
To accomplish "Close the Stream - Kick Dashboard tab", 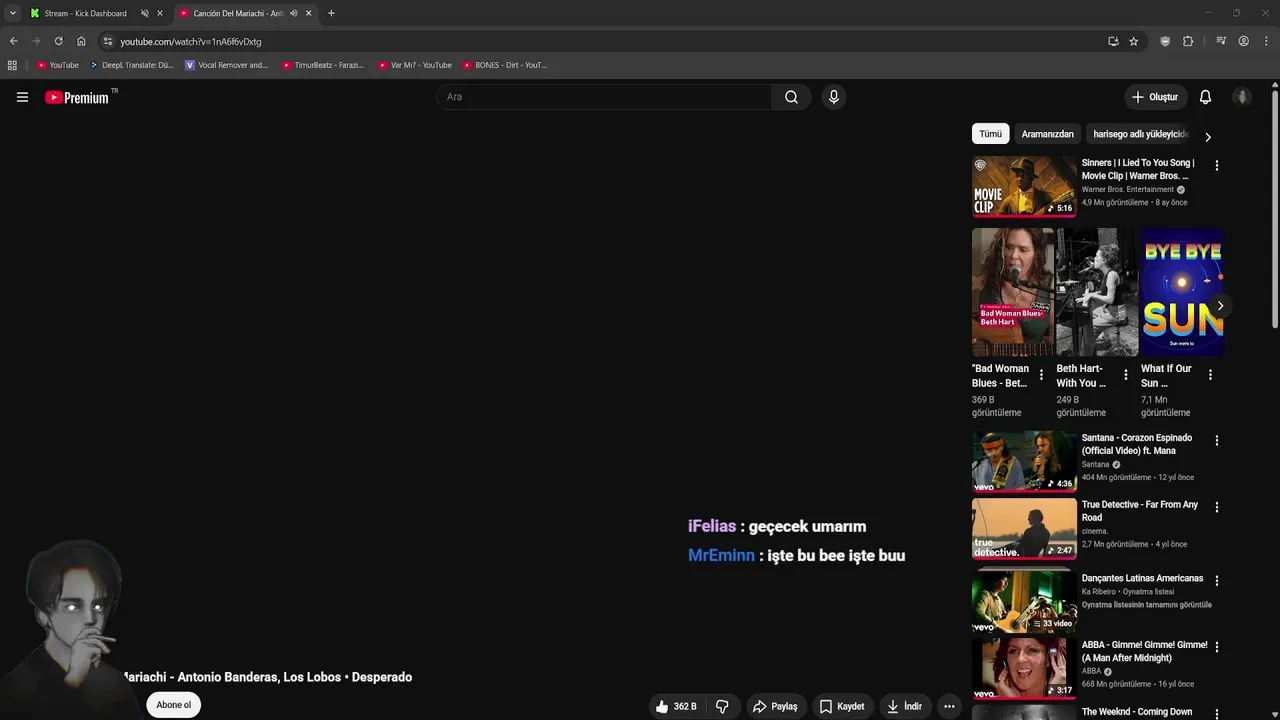I will (x=159, y=13).
